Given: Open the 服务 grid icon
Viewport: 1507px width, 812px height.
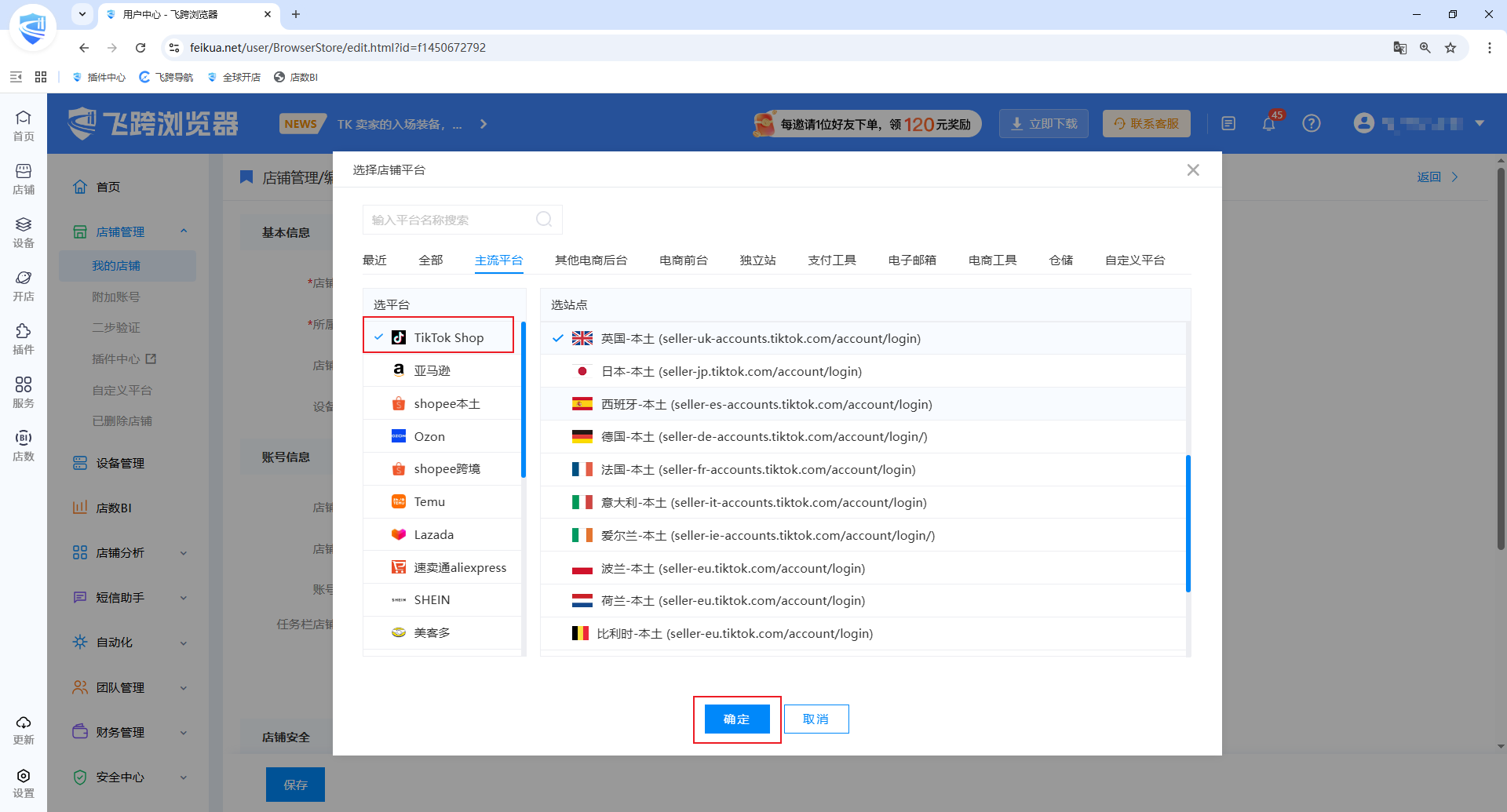Looking at the screenshot, I should pyautogui.click(x=24, y=392).
